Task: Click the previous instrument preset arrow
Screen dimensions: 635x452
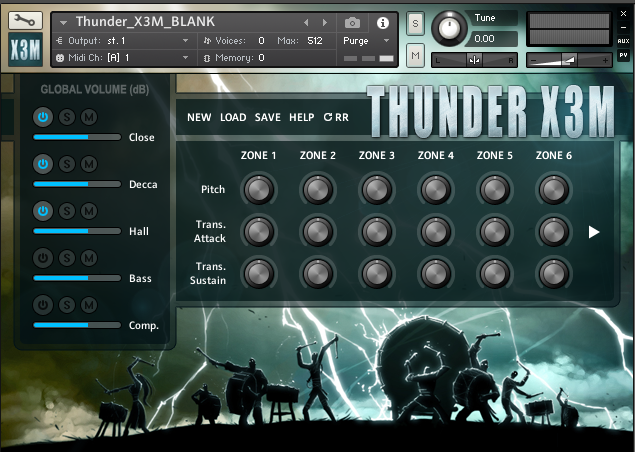Action: [x=307, y=22]
